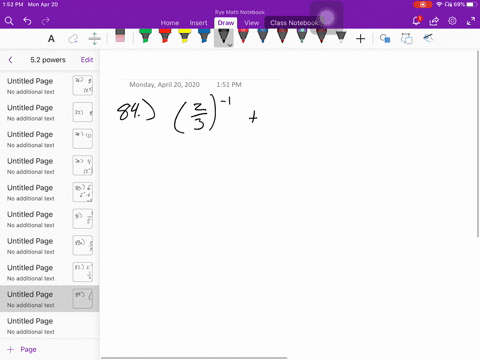Open black pen options dropdown arrow
The image size is (480, 360).
tap(230, 45)
